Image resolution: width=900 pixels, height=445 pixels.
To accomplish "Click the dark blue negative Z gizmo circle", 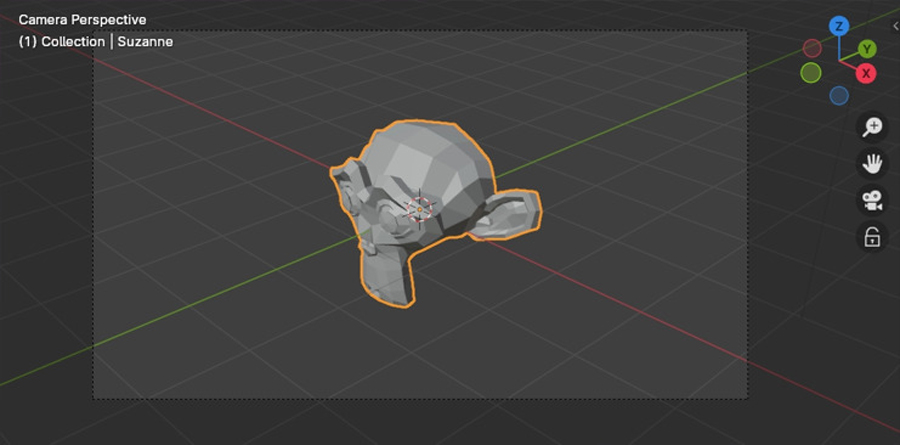I will click(839, 95).
